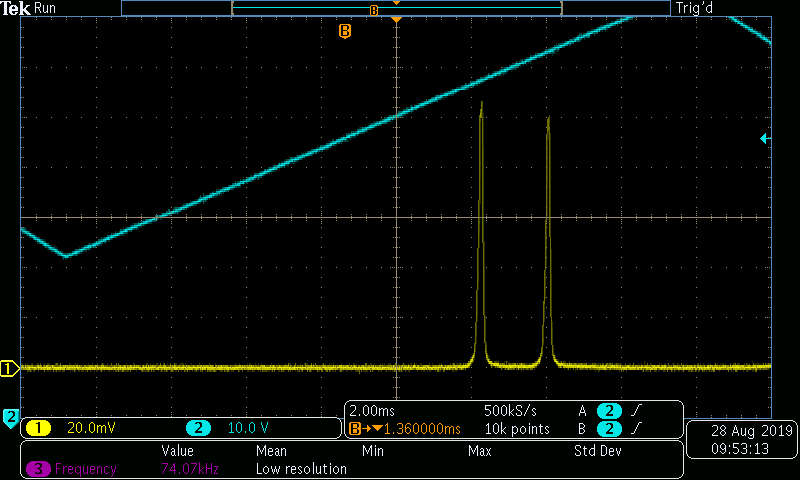
Task: Click the Min column header
Action: point(372,451)
